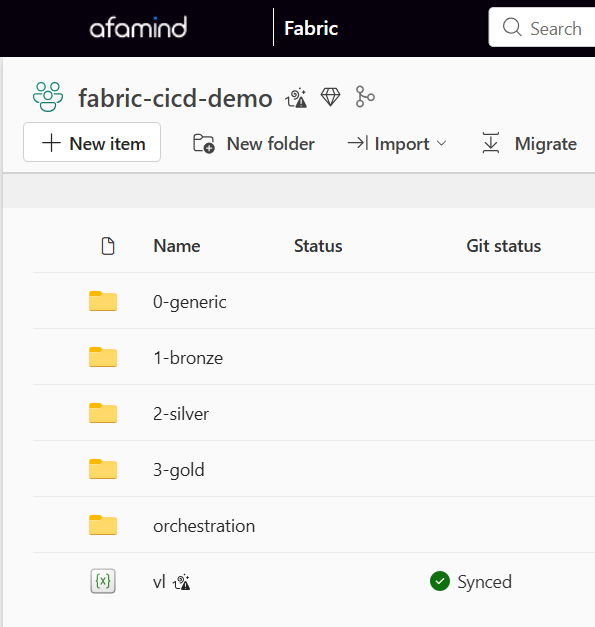Click the Git status column header

(503, 246)
